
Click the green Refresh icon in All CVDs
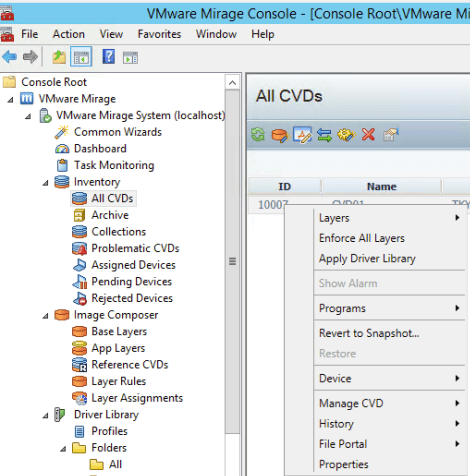pos(258,135)
